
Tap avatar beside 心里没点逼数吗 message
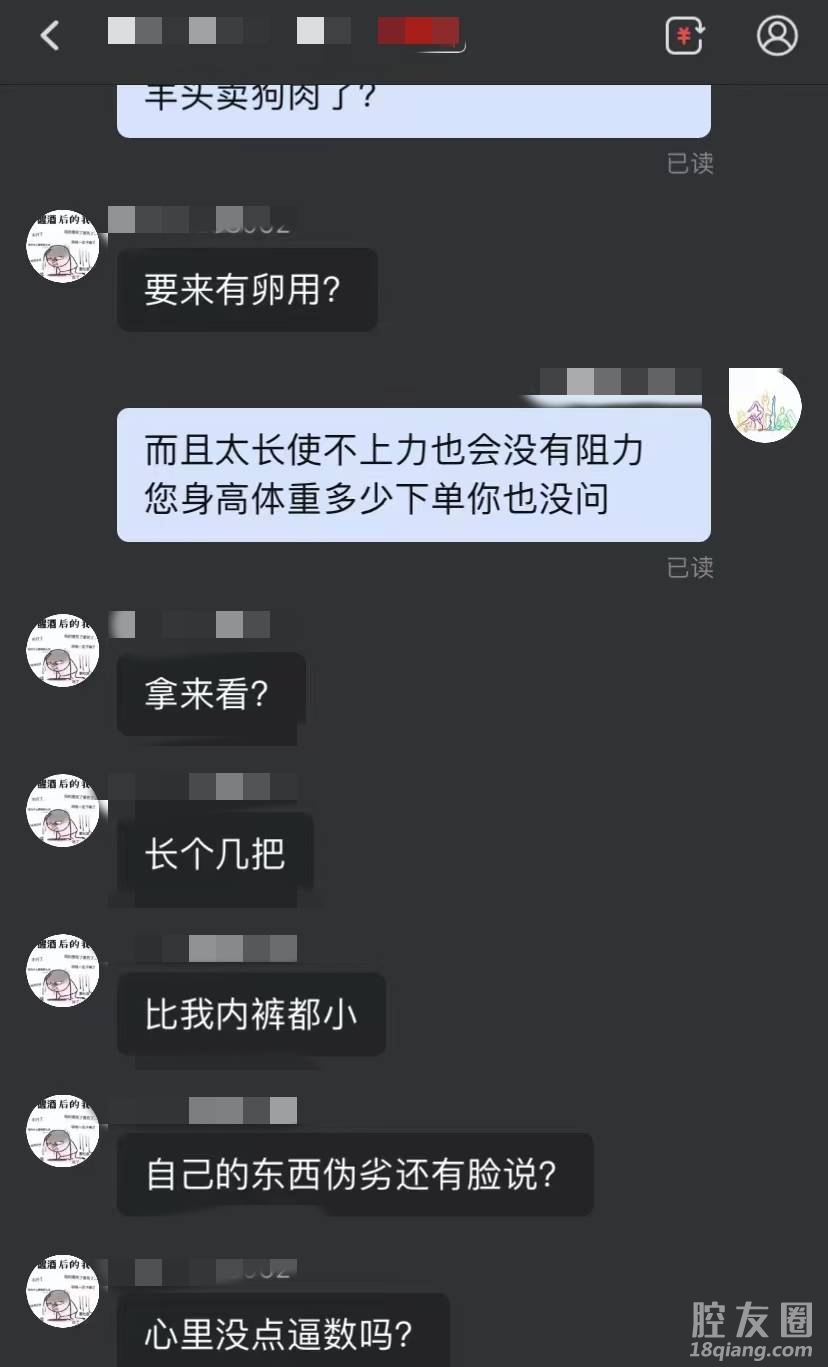pyautogui.click(x=62, y=1291)
